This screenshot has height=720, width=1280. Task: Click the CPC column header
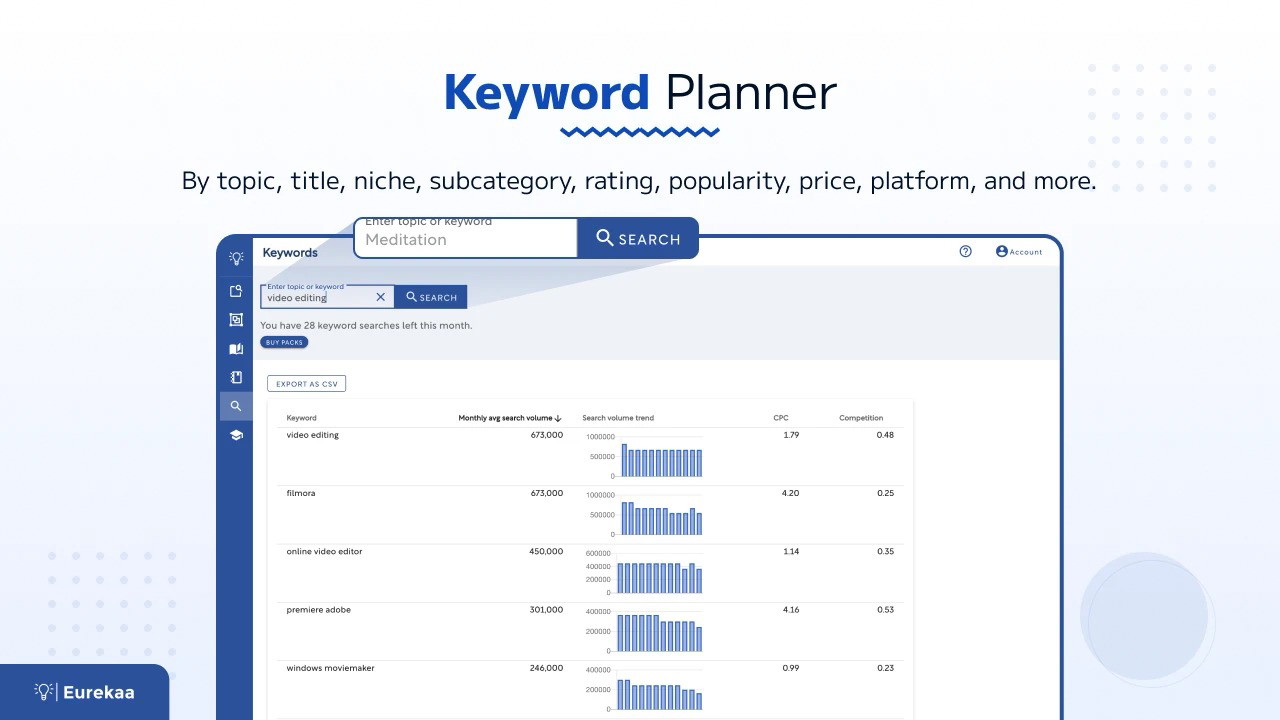781,418
